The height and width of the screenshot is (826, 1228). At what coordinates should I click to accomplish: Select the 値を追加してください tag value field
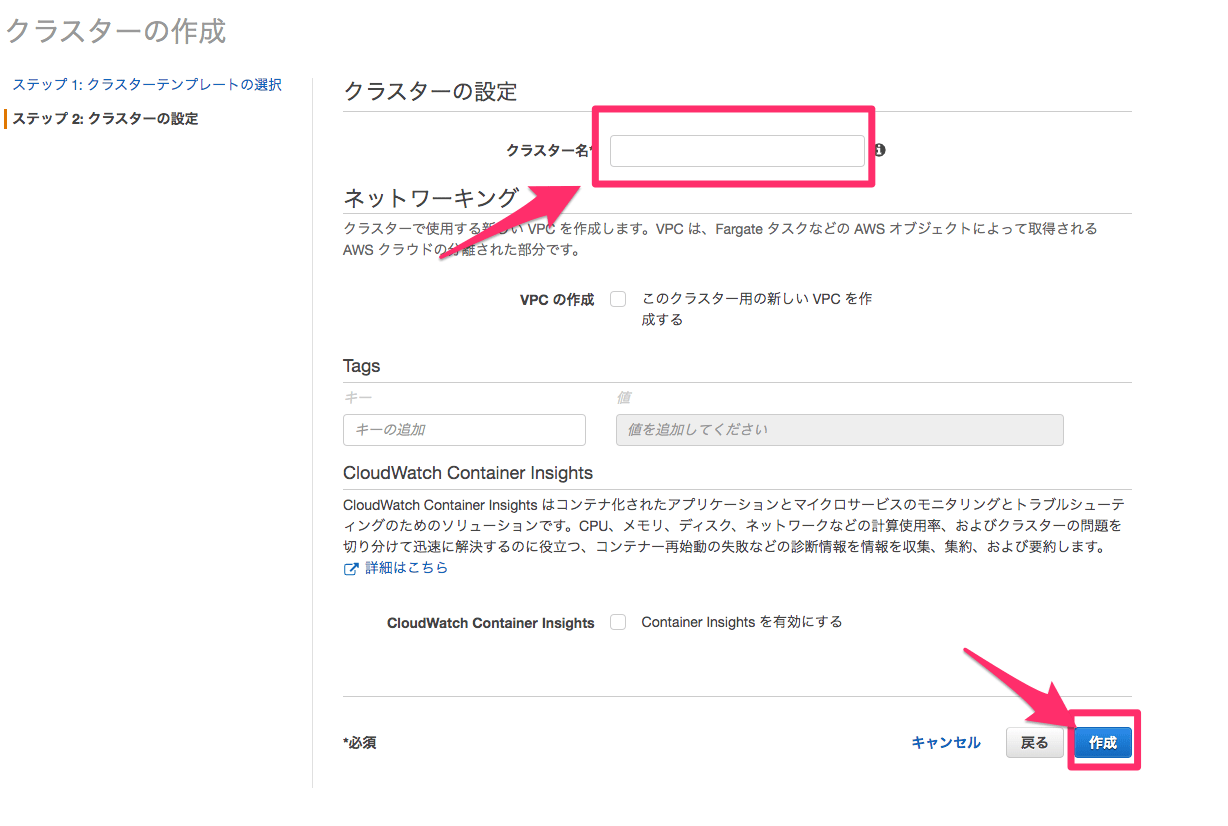[x=839, y=430]
